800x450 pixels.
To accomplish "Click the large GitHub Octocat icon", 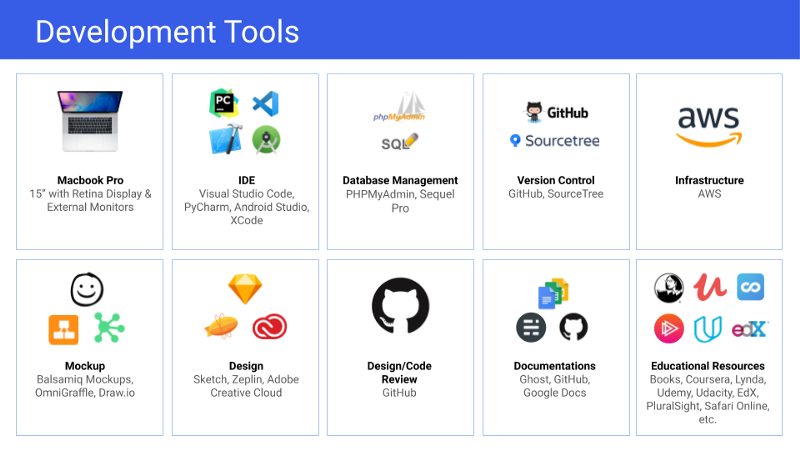I will coord(401,306).
